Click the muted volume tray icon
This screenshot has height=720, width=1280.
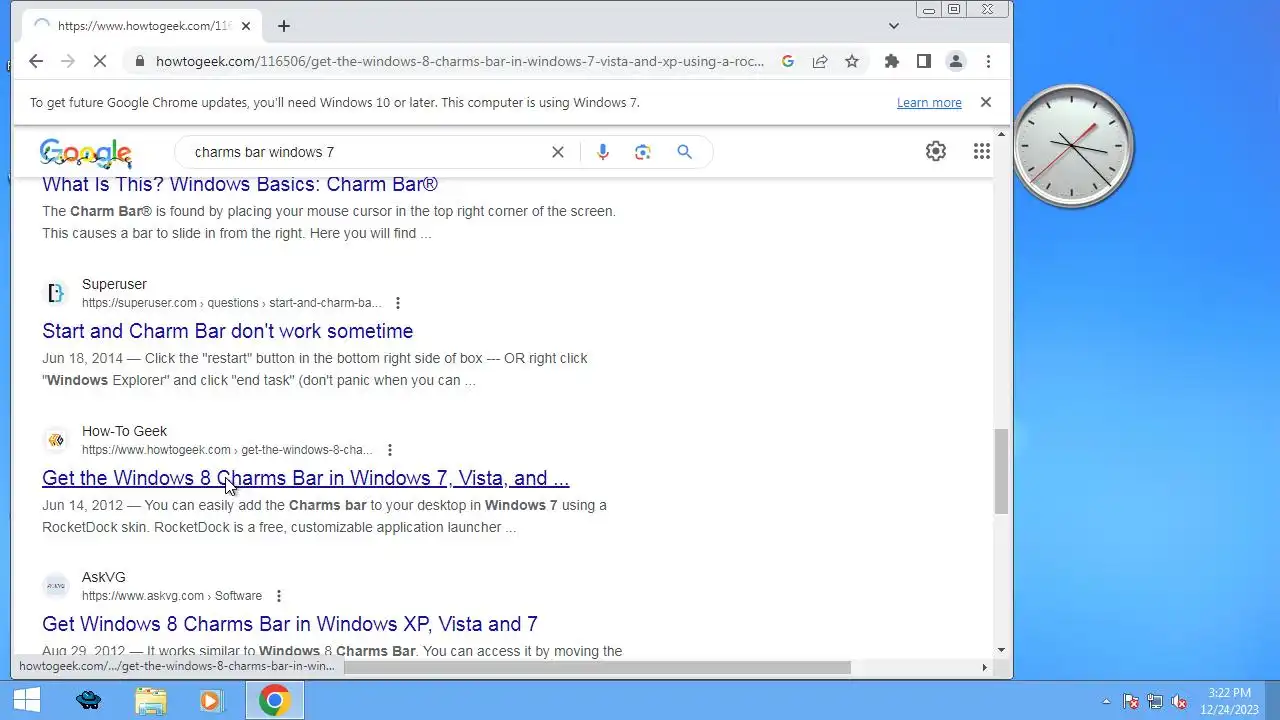pos(1179,702)
